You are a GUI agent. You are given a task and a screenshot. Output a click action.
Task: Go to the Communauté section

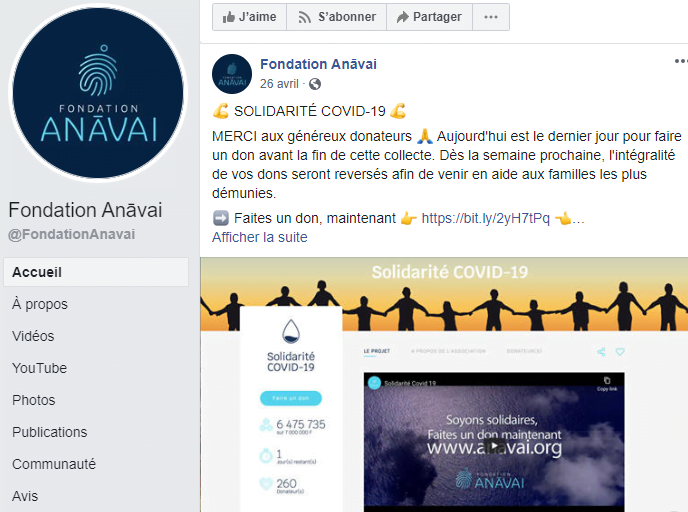[x=54, y=464]
